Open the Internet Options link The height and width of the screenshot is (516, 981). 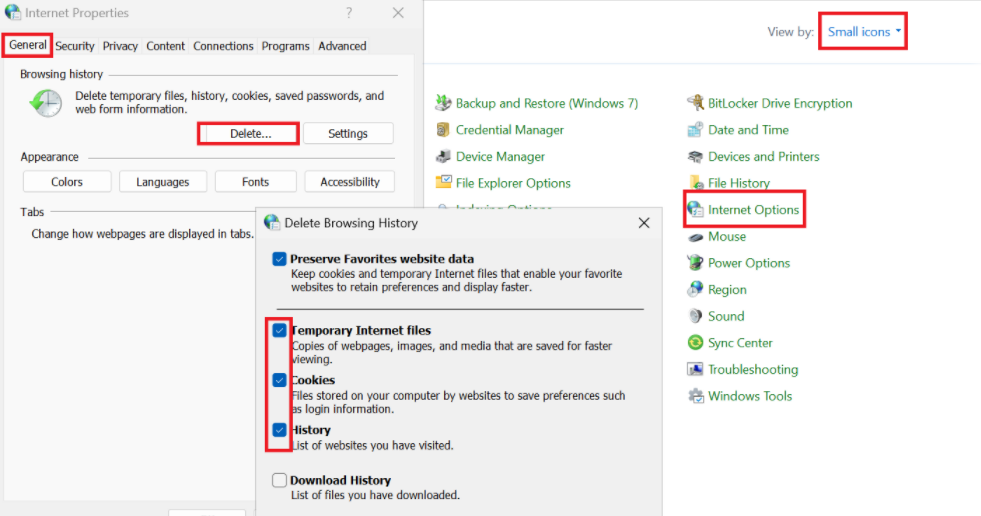pyautogui.click(x=753, y=210)
